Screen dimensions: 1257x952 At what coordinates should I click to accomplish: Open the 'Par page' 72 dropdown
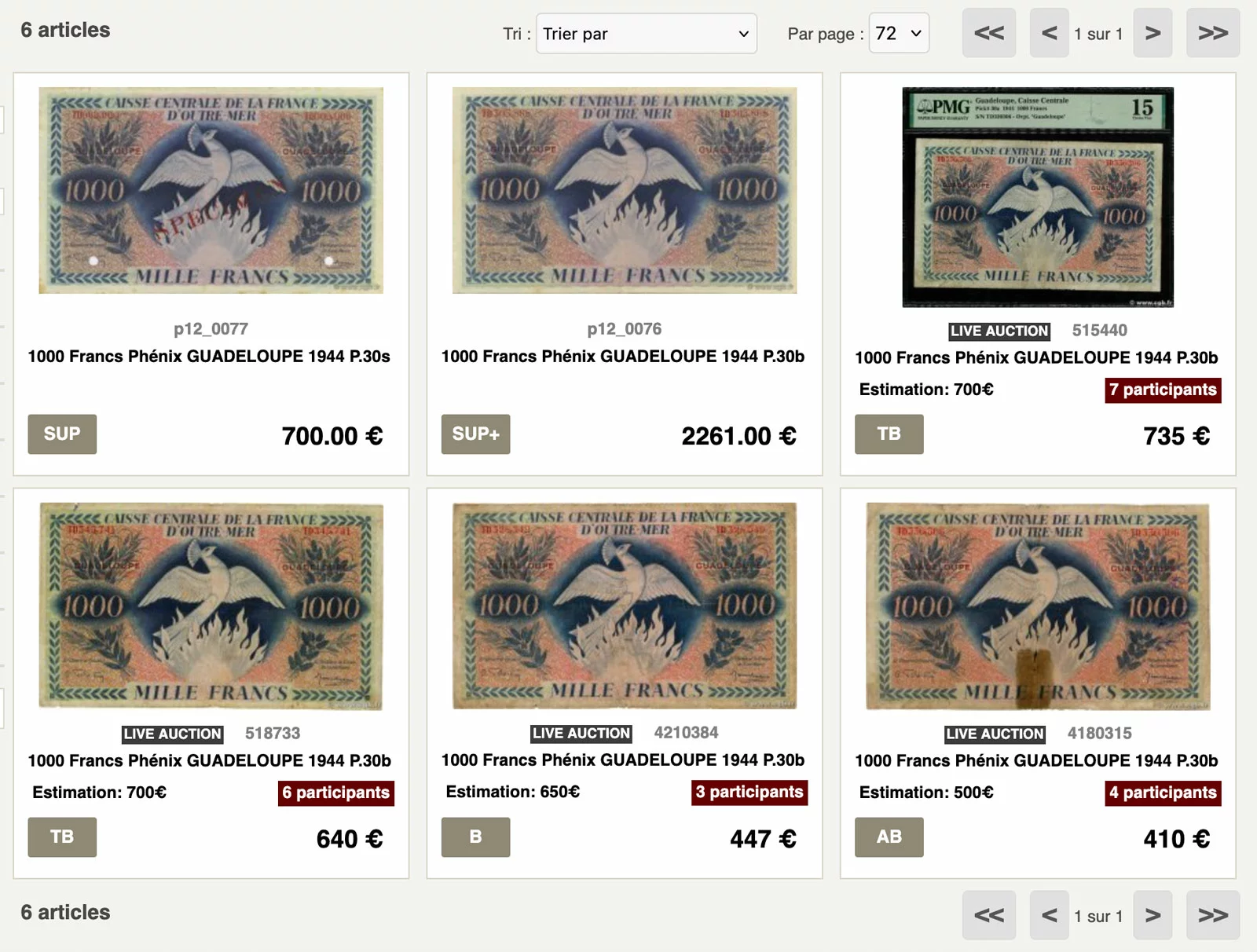(x=899, y=34)
